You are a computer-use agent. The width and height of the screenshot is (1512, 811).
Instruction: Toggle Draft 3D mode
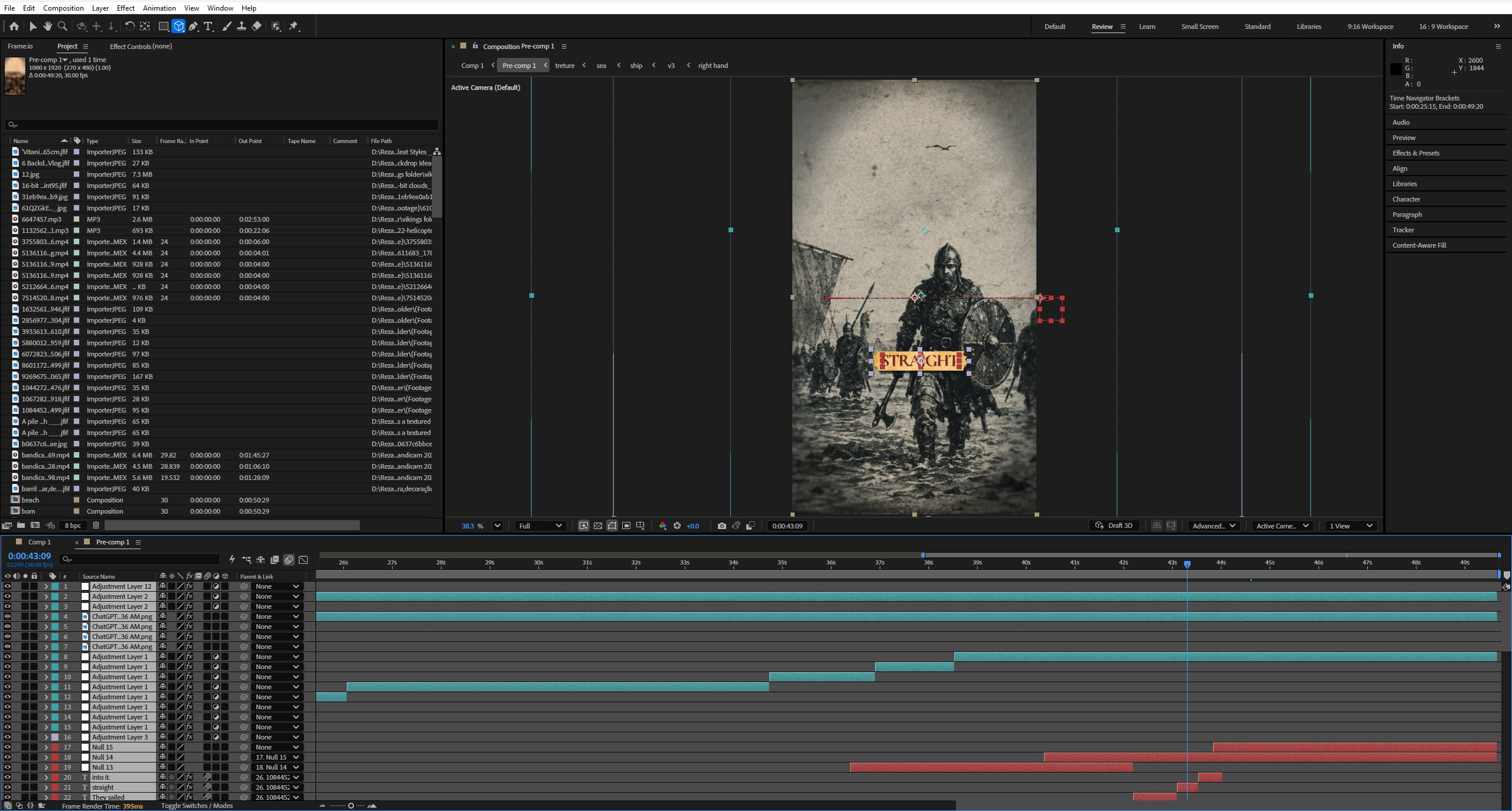tap(1114, 525)
